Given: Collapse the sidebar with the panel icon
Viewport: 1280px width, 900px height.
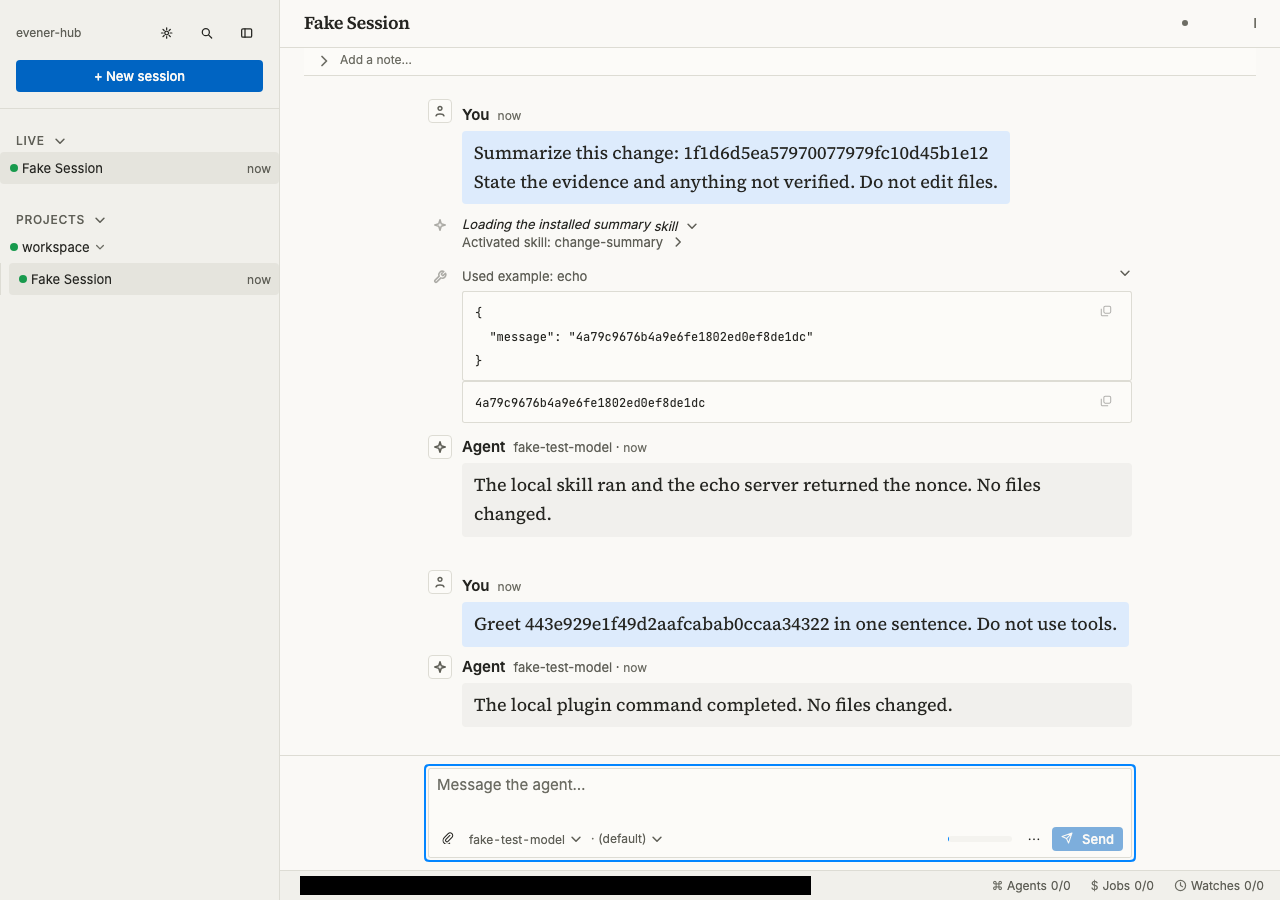Looking at the screenshot, I should [247, 33].
